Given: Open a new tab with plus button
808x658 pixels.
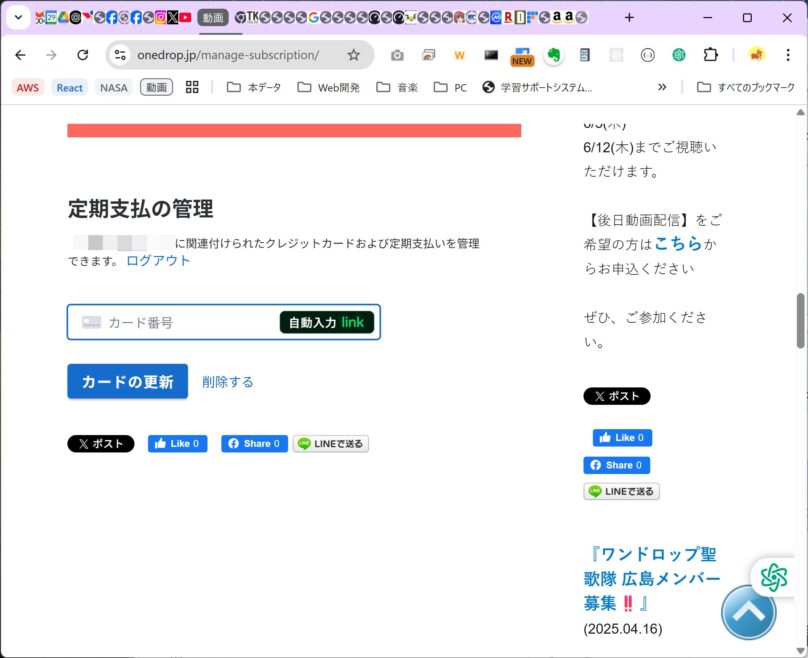Looking at the screenshot, I should (629, 17).
